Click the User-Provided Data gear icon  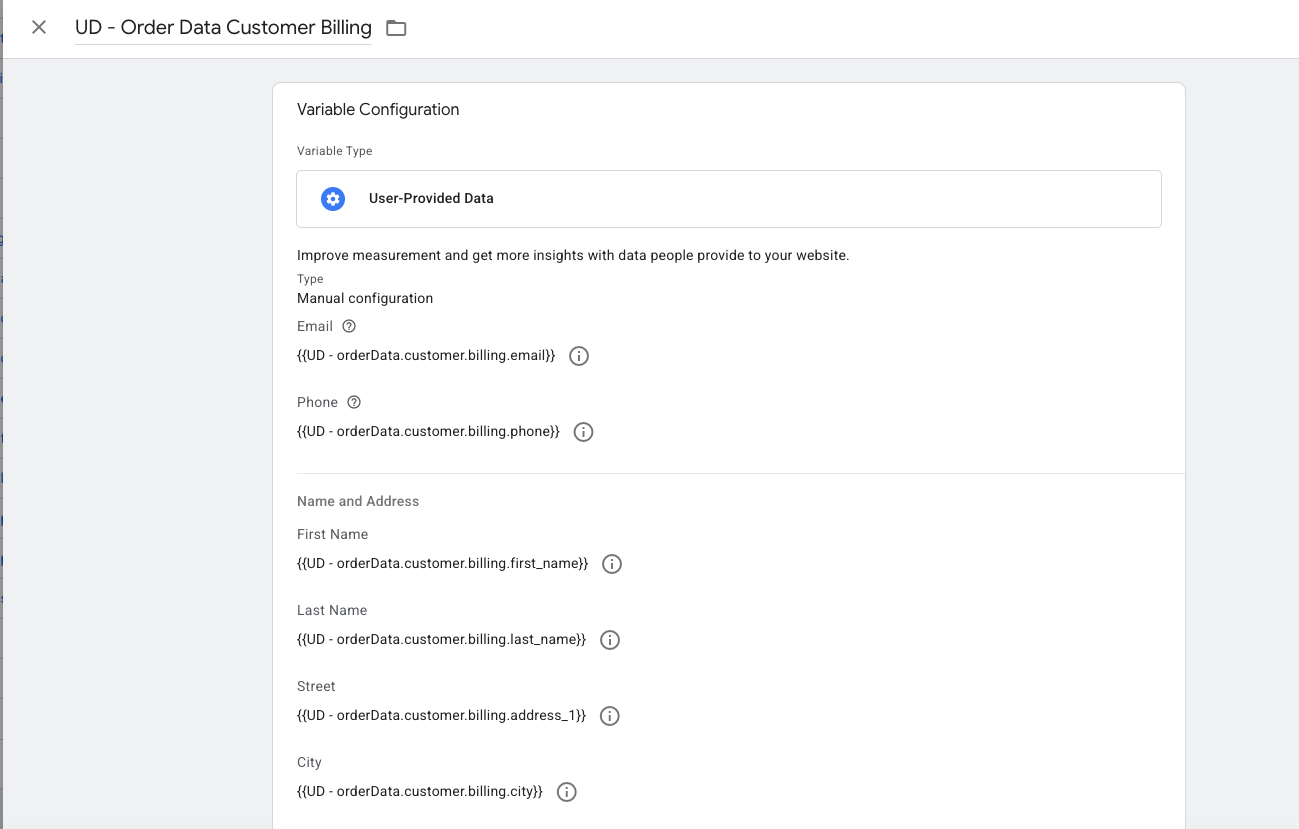[x=332, y=198]
